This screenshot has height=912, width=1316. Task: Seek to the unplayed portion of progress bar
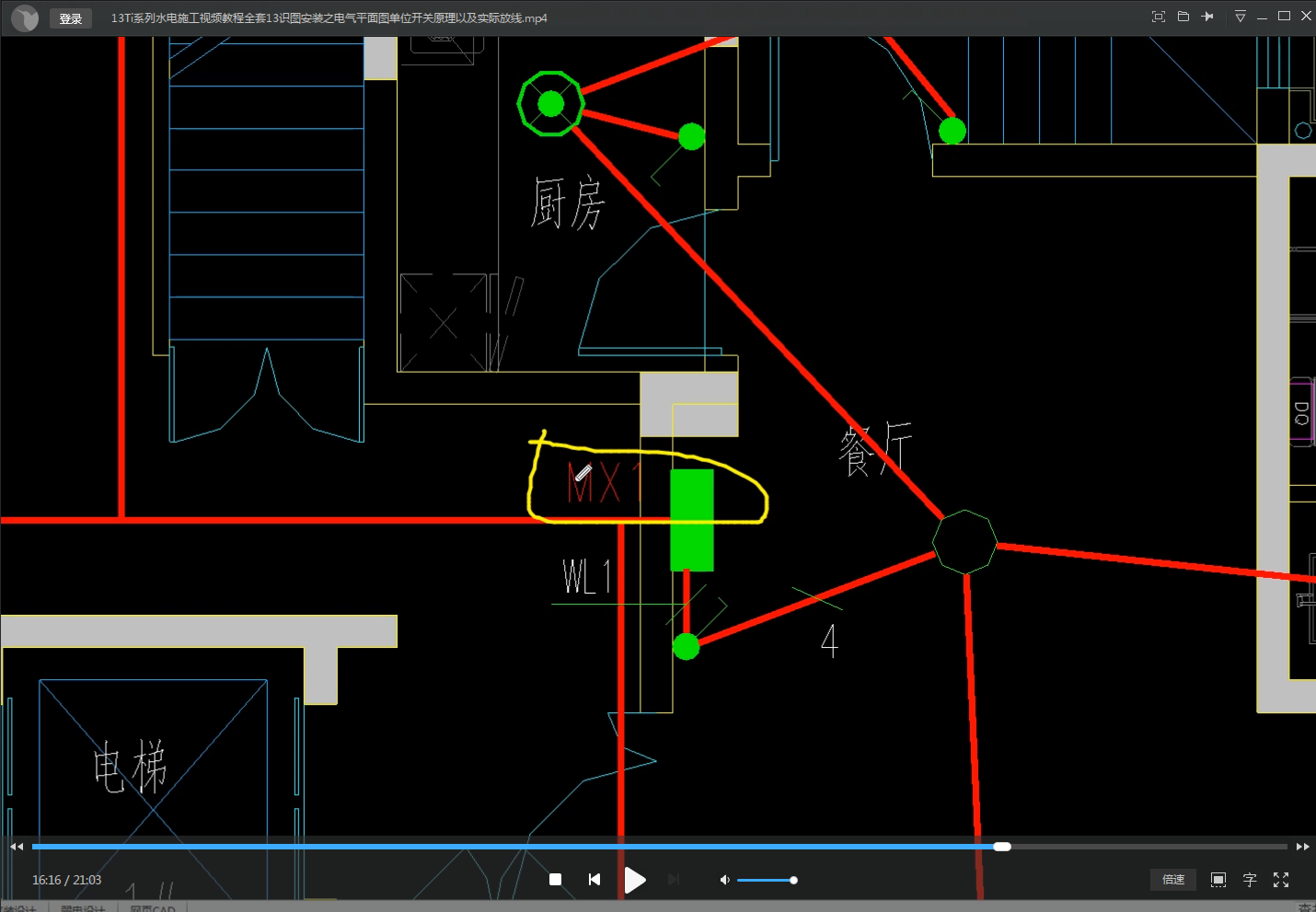click(1149, 847)
